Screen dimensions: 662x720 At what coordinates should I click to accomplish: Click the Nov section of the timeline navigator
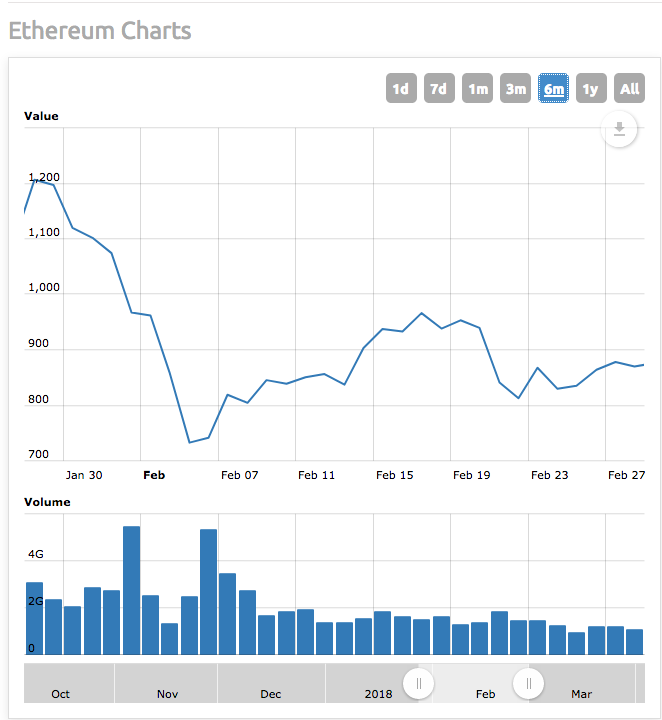click(166, 683)
